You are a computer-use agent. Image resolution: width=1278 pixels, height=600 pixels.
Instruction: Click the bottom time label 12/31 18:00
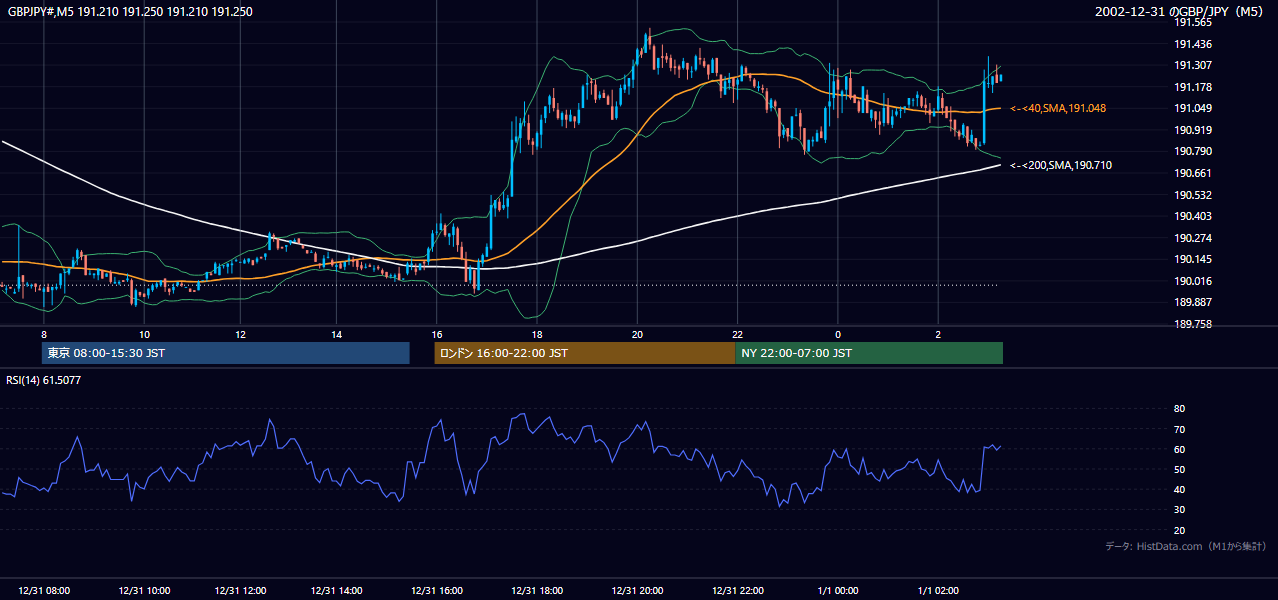pos(538,591)
